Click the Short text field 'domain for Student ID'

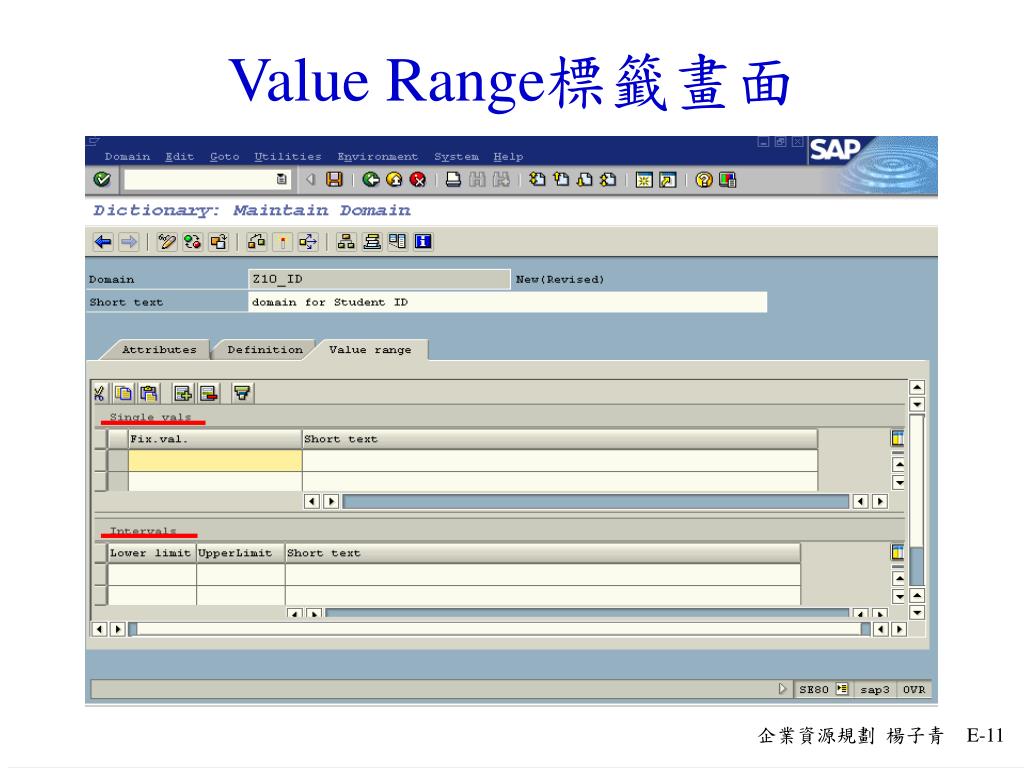(507, 302)
